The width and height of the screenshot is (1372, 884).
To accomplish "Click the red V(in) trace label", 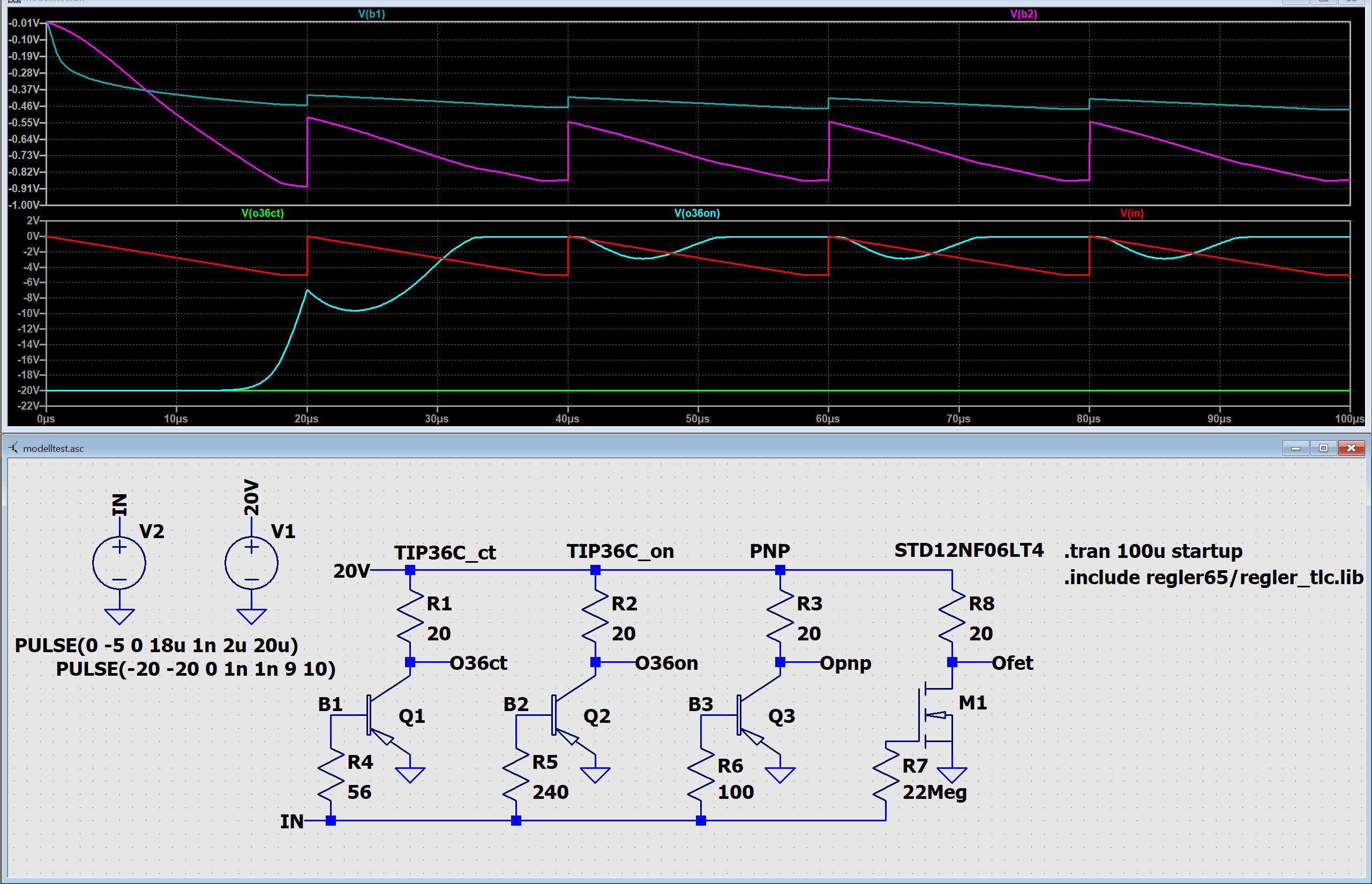I will click(1131, 213).
